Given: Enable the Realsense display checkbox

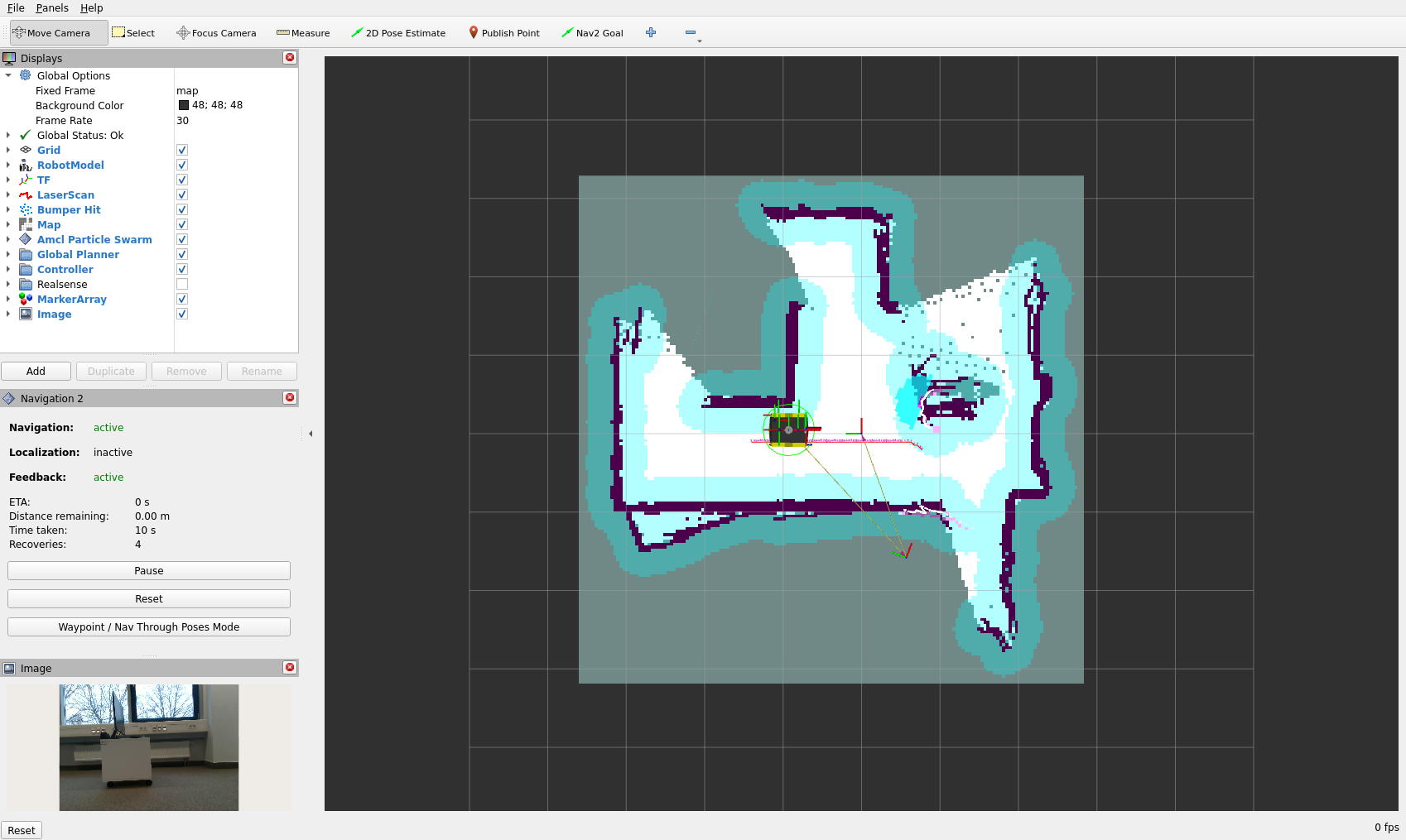Looking at the screenshot, I should (x=182, y=285).
